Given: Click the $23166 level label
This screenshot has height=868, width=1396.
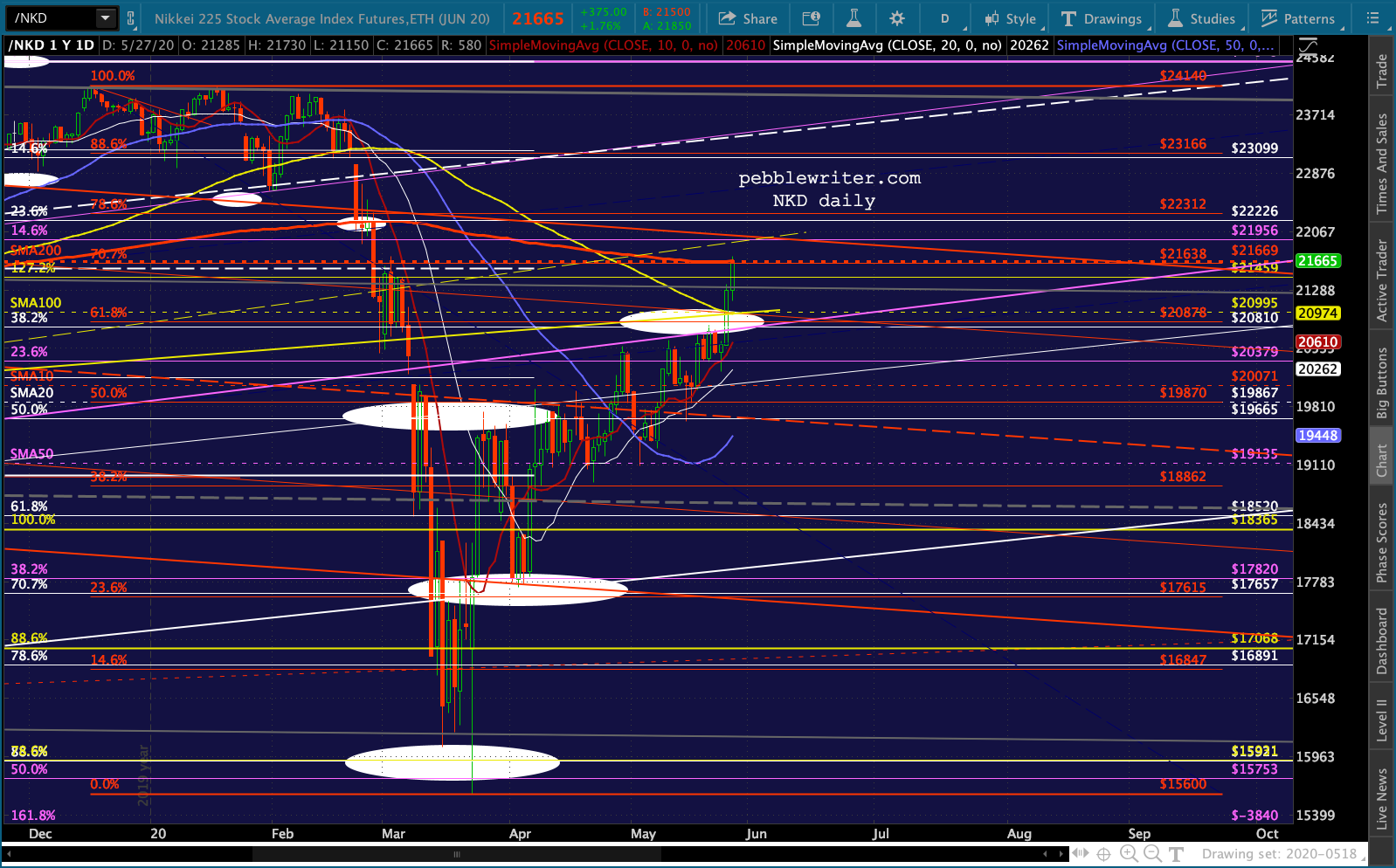Looking at the screenshot, I should [1183, 144].
